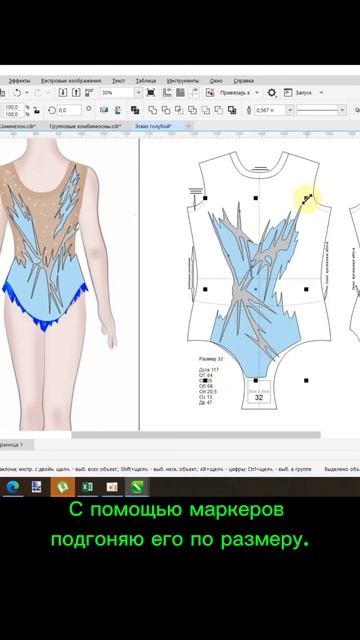
Task: Click the rotation angle field 0,0
Action: click(x=69, y=110)
